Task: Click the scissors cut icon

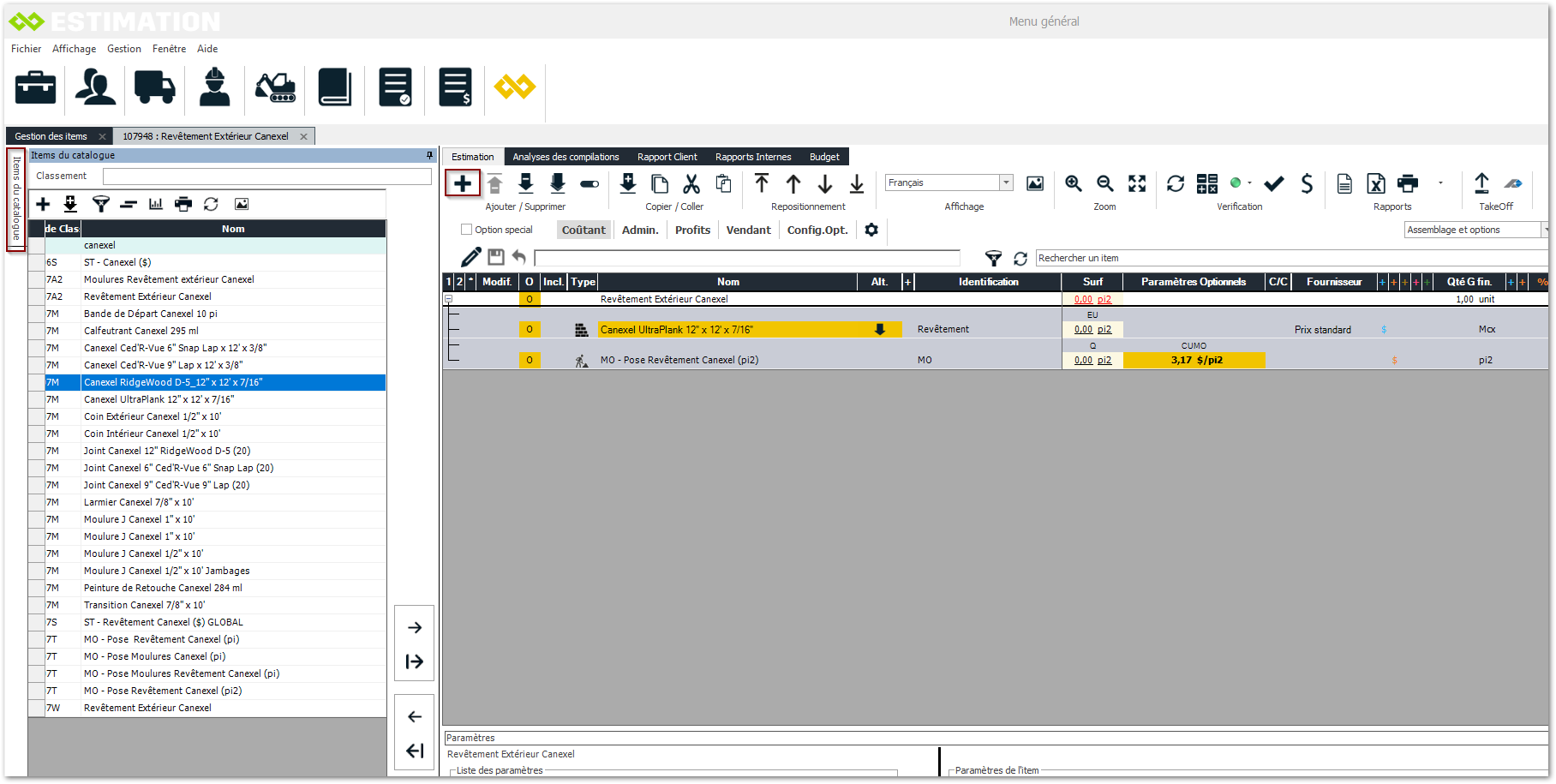Action: (x=691, y=183)
